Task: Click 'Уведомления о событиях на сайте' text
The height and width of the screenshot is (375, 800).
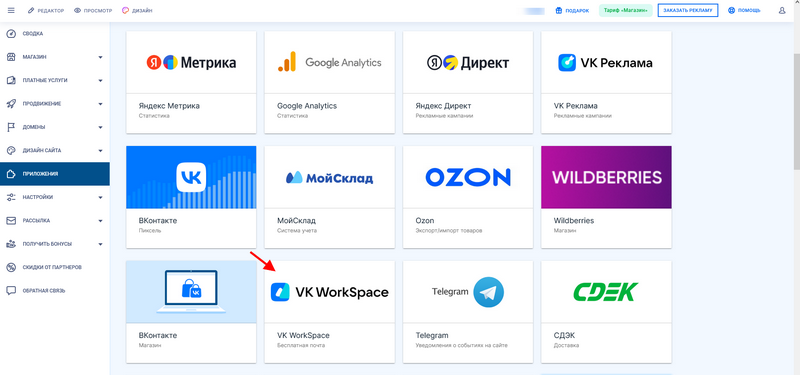Action: coord(462,345)
